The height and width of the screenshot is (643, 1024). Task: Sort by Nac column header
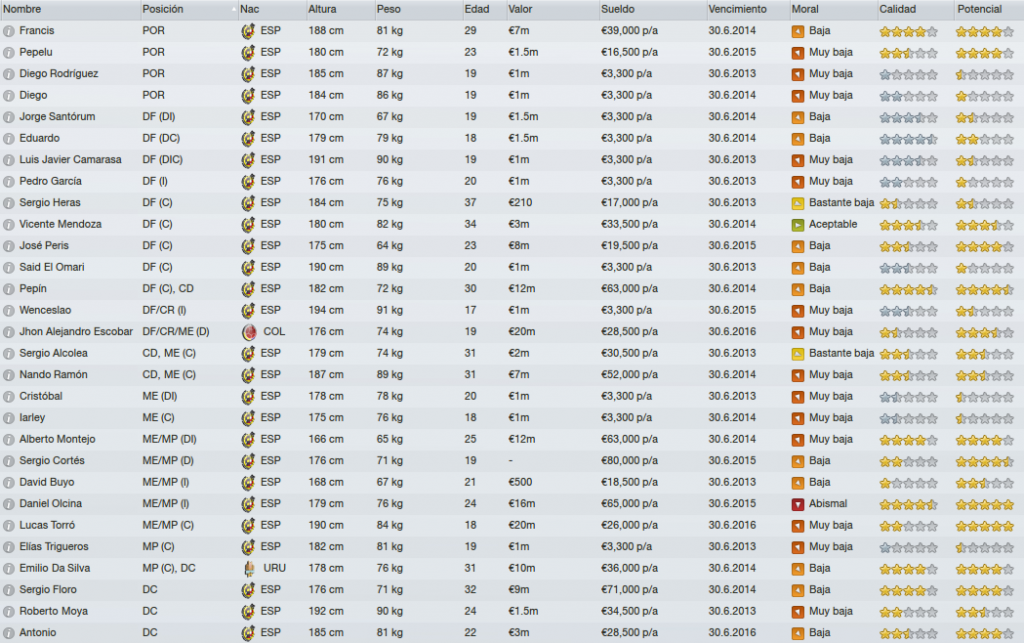272,9
